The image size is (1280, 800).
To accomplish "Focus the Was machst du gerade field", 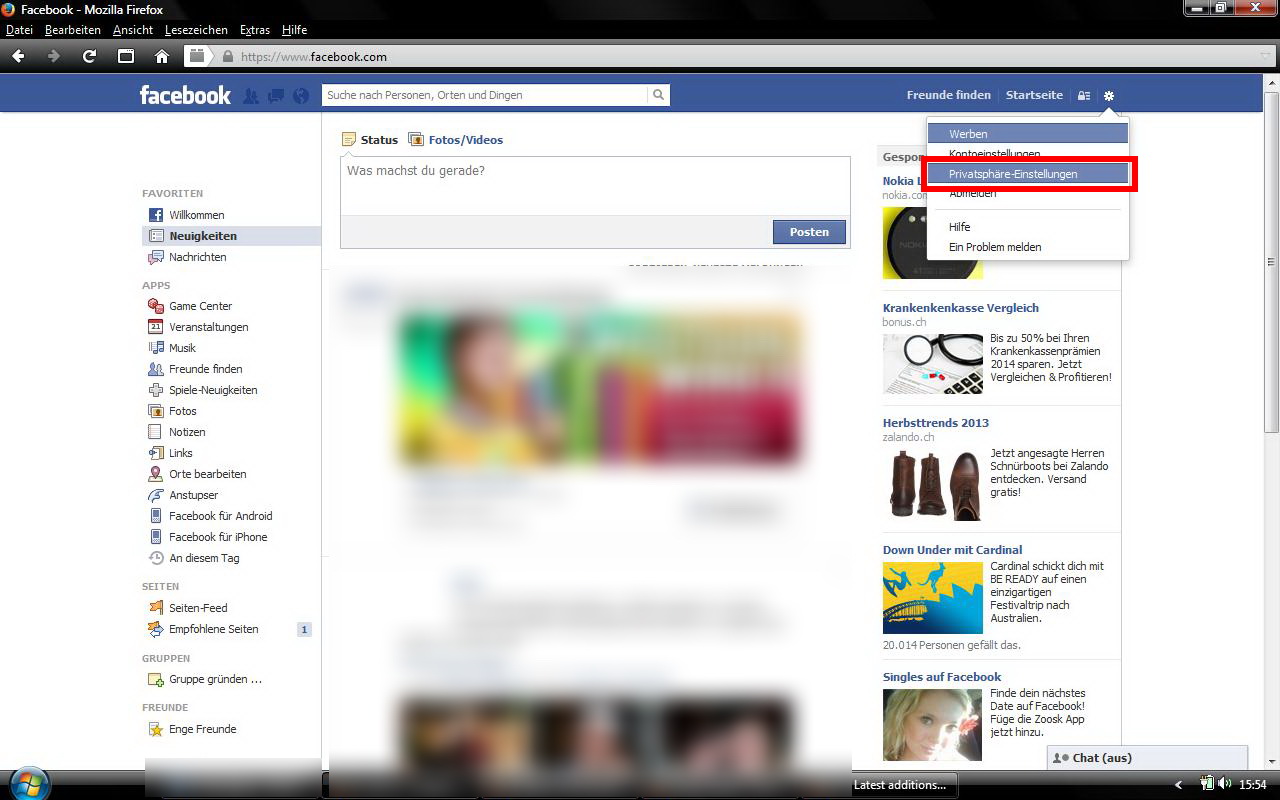I will 595,185.
